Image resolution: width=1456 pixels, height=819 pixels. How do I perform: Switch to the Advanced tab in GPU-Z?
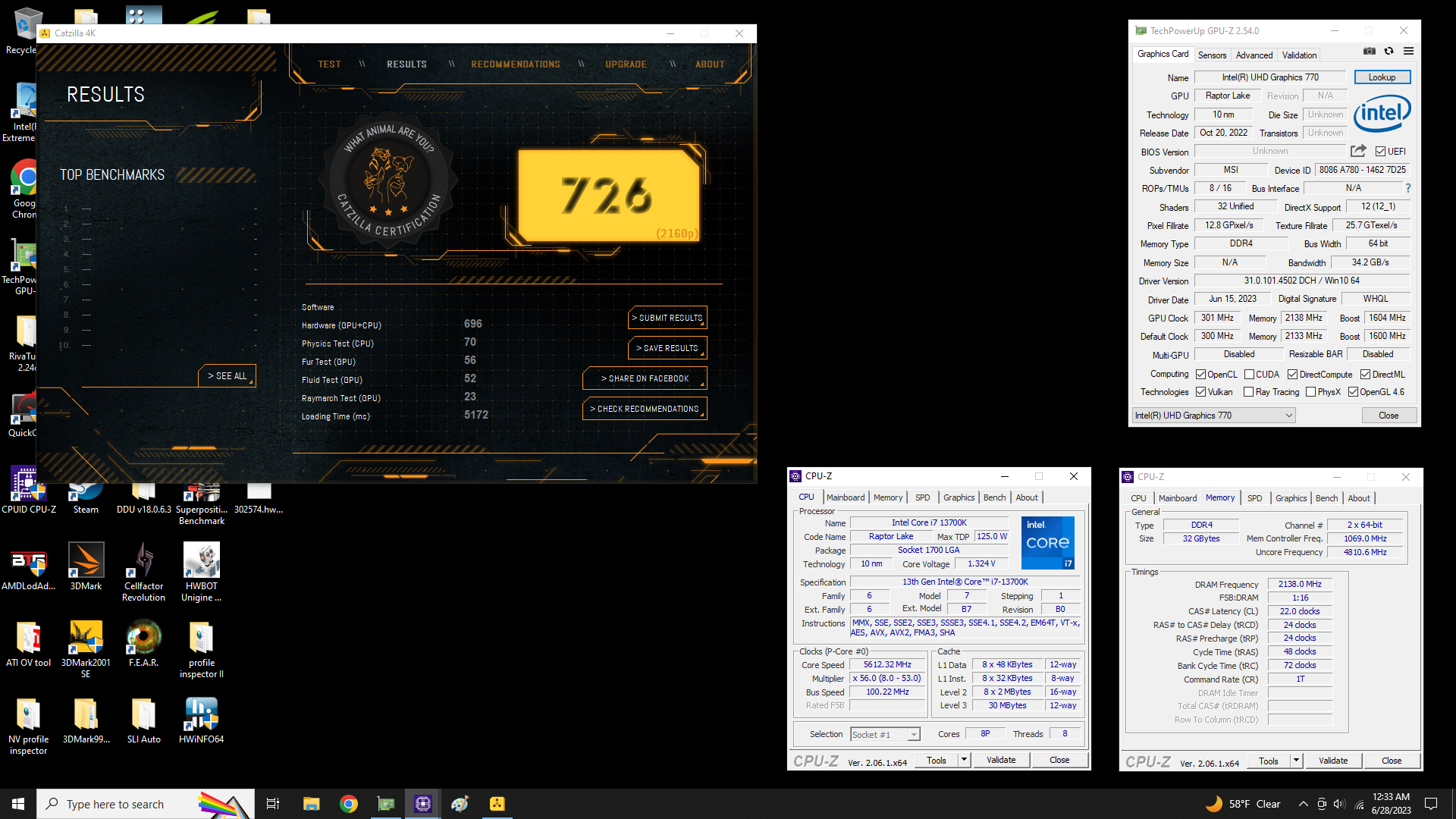coord(1254,55)
